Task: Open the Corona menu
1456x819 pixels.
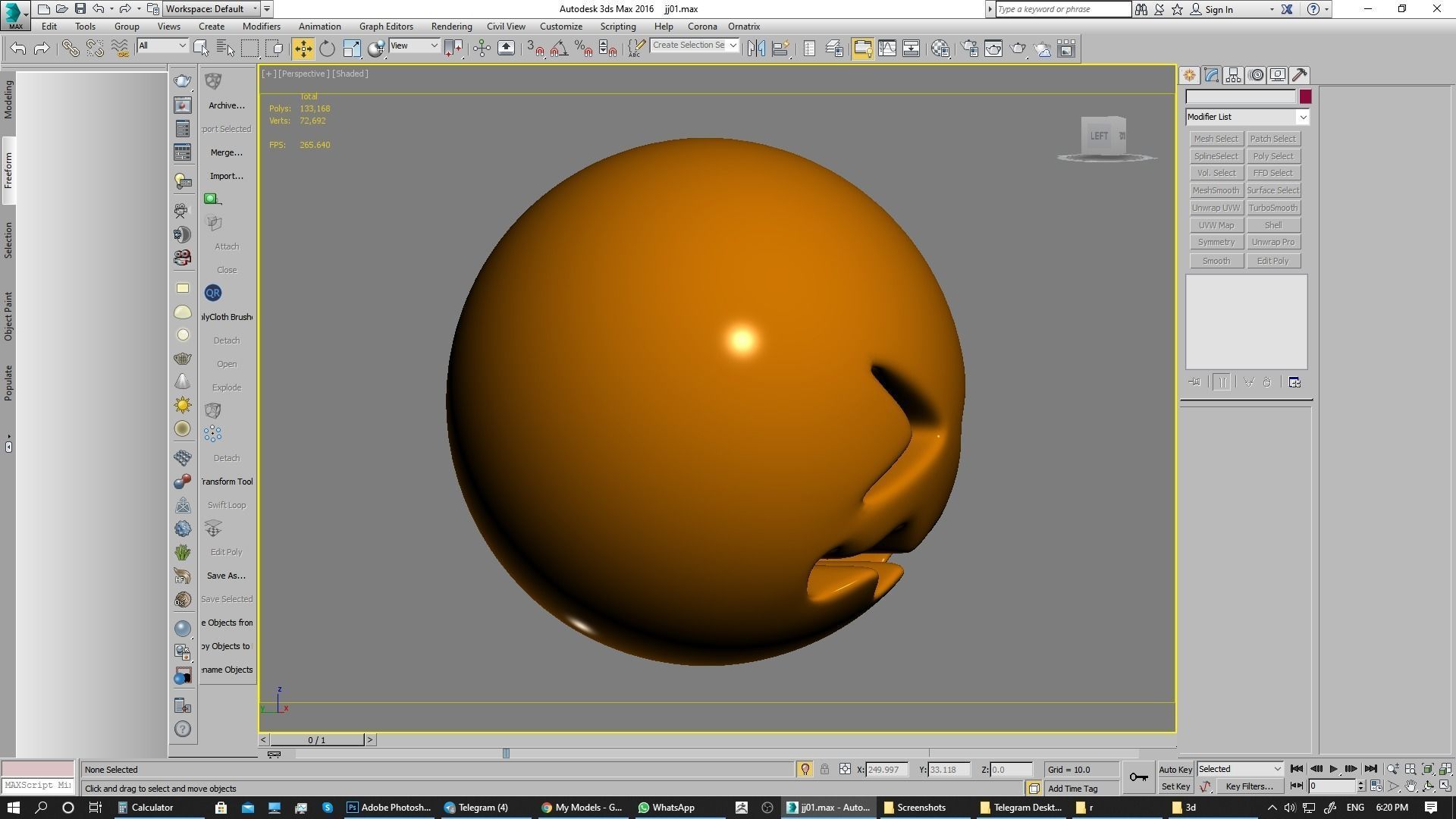Action: tap(702, 27)
